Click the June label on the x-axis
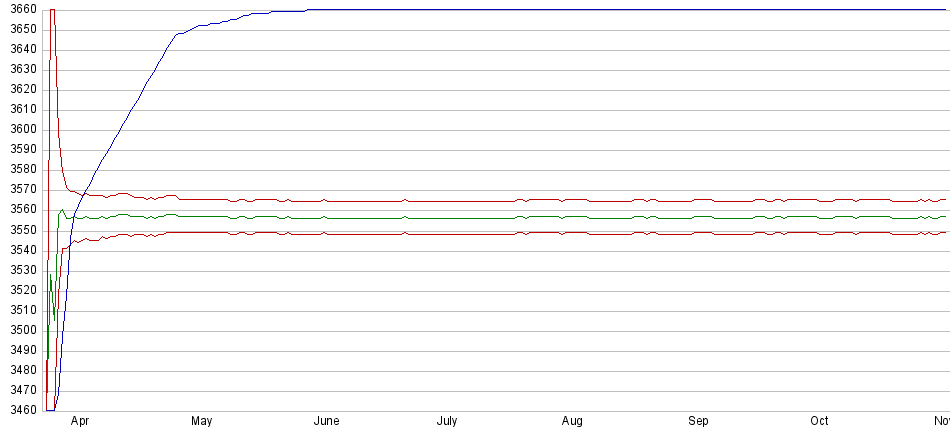This screenshot has width=950, height=435. [x=326, y=422]
